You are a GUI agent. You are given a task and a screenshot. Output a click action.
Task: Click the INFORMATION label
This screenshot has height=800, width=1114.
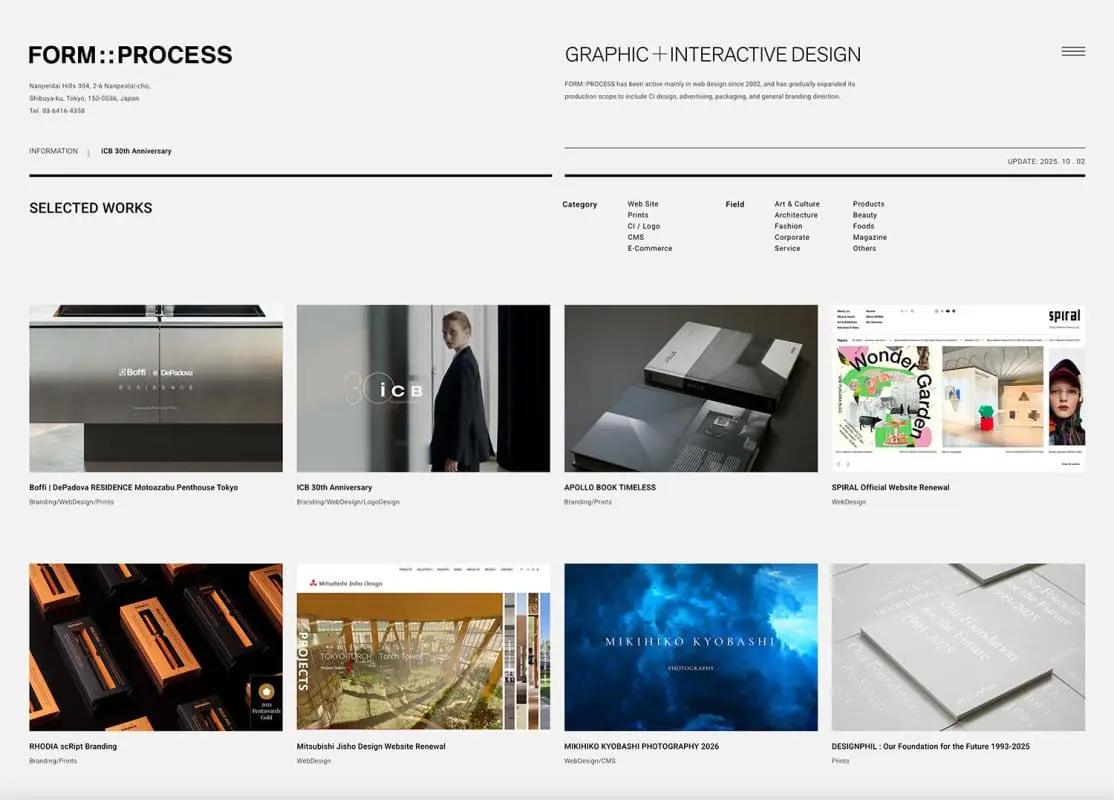(53, 151)
